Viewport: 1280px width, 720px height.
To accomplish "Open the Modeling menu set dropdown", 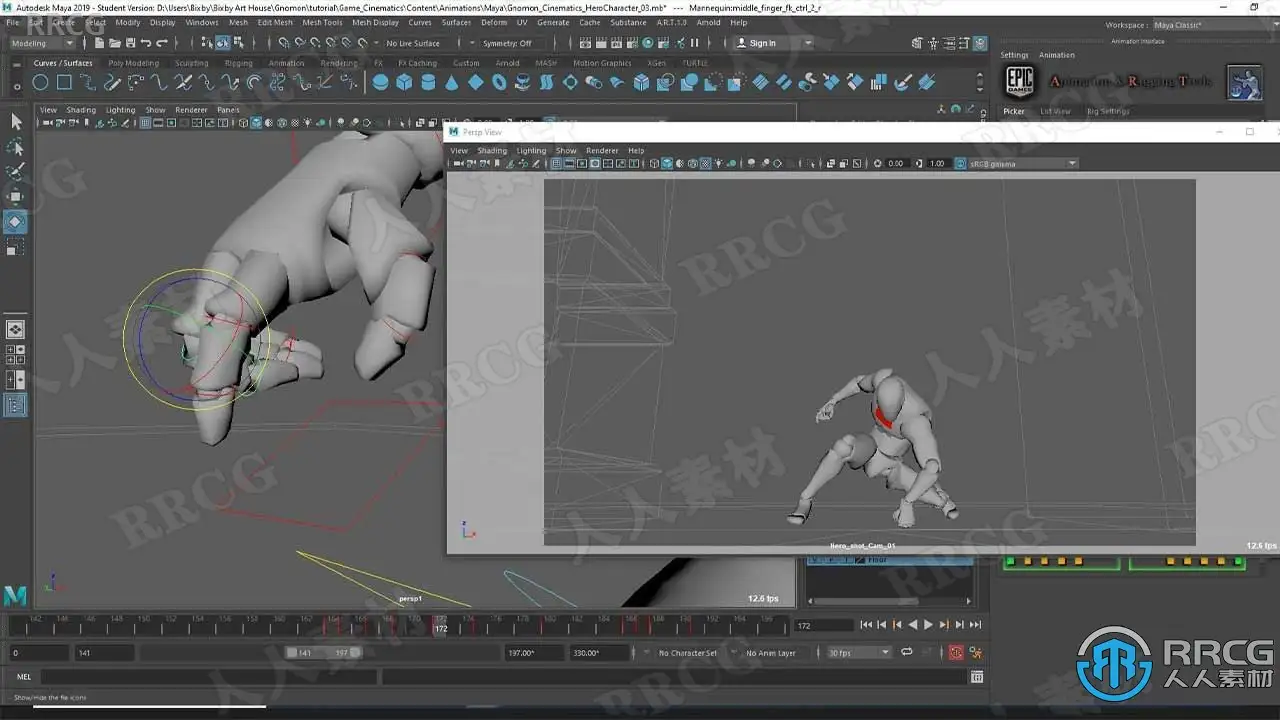I will tap(41, 43).
